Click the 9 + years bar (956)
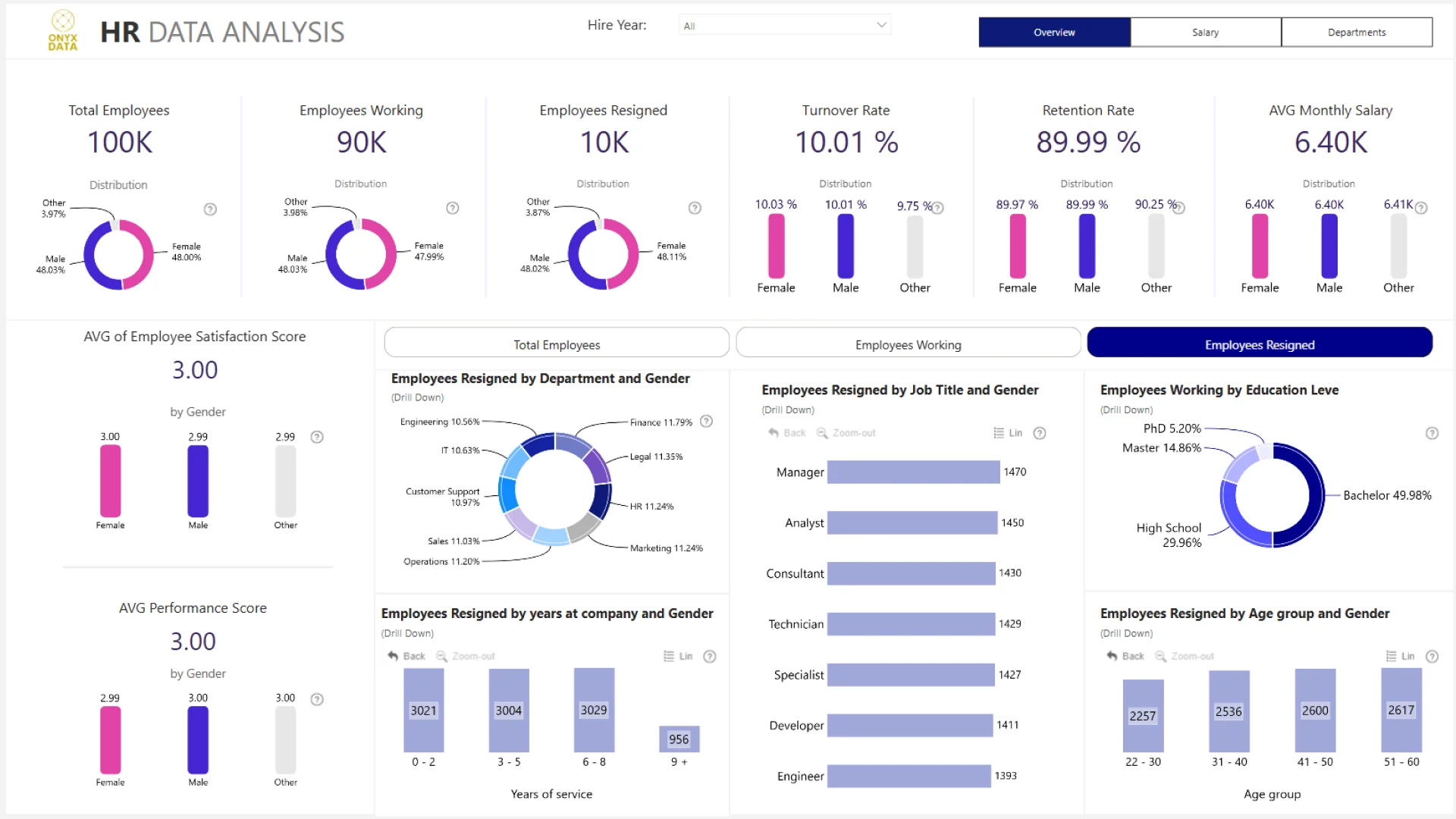 679,739
